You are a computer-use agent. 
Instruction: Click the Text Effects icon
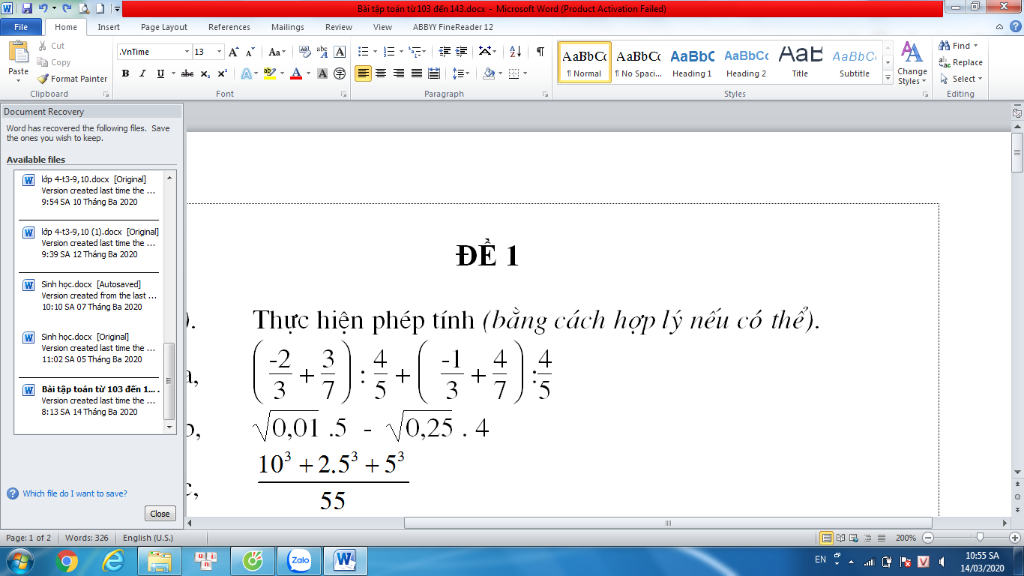coord(246,74)
